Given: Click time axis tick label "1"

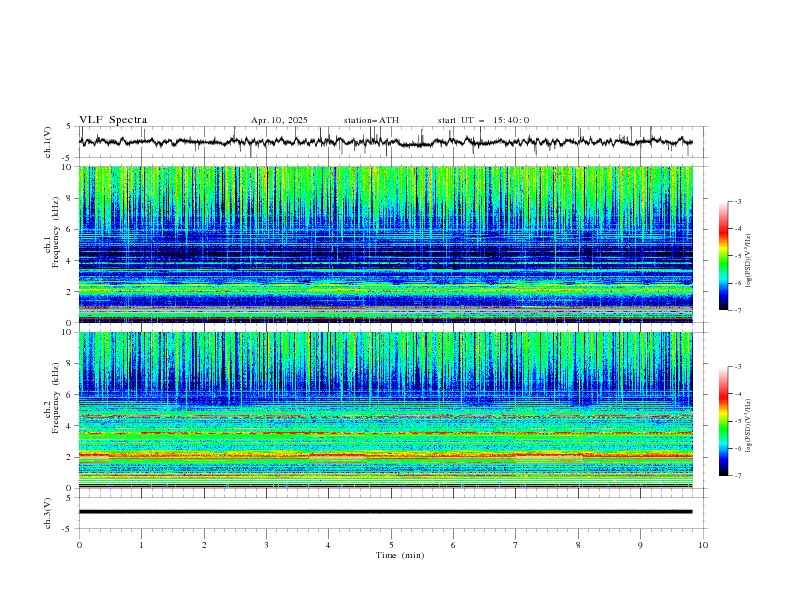Looking at the screenshot, I should pos(141,545).
